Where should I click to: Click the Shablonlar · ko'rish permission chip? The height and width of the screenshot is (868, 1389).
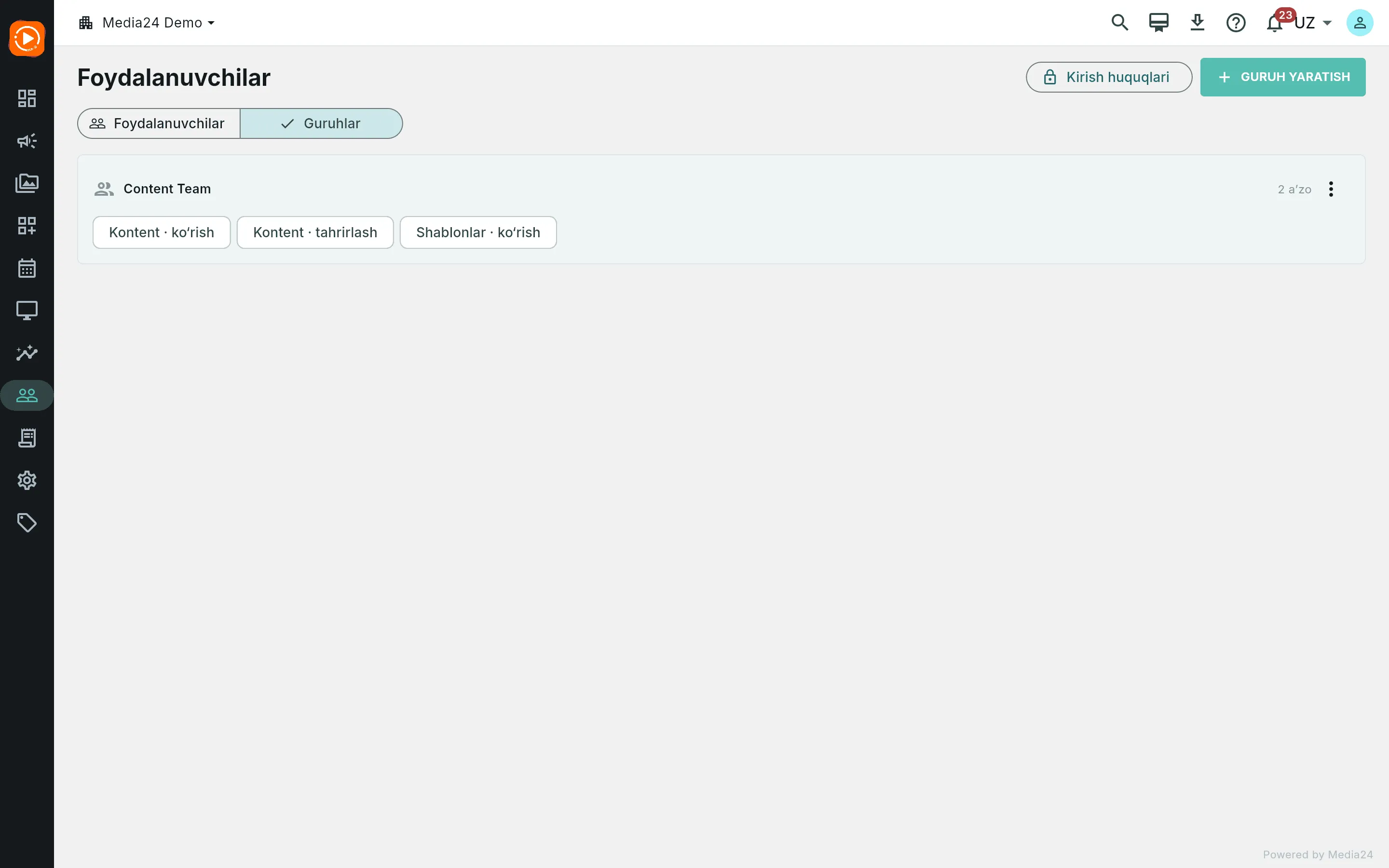coord(478,232)
